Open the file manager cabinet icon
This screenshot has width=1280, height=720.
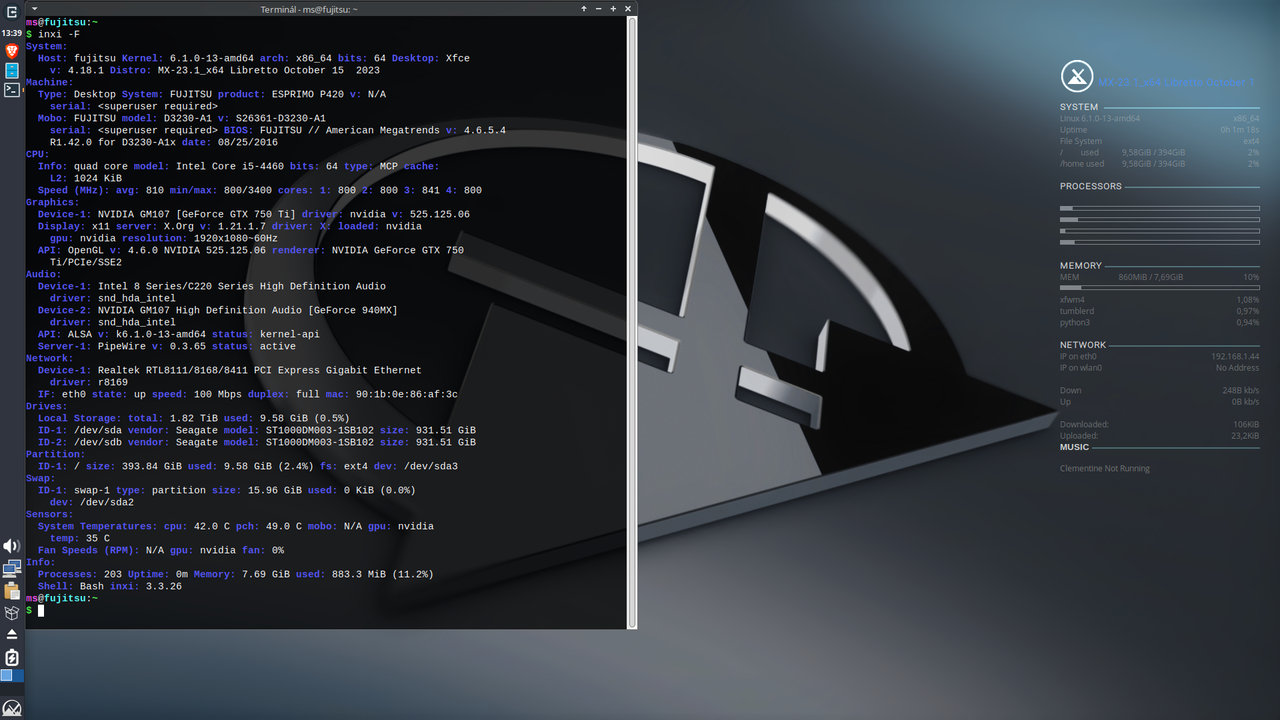click(x=12, y=71)
